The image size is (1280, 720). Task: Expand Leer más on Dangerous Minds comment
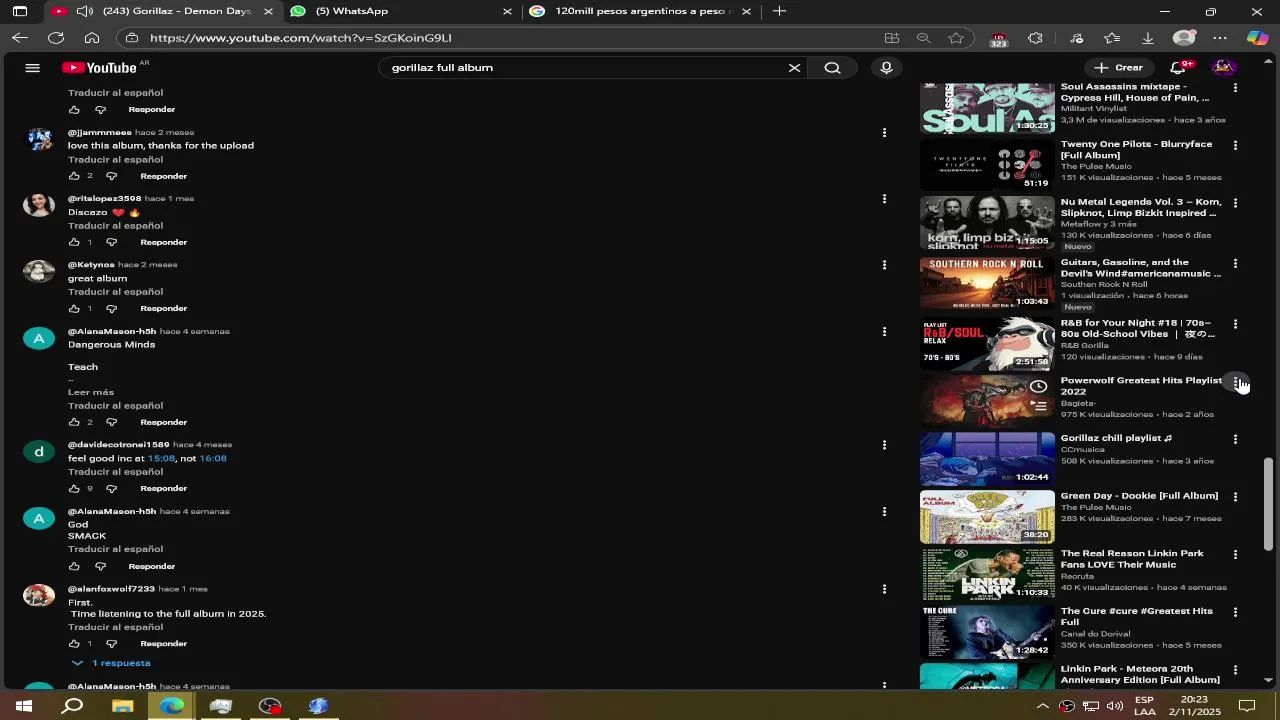(x=91, y=392)
